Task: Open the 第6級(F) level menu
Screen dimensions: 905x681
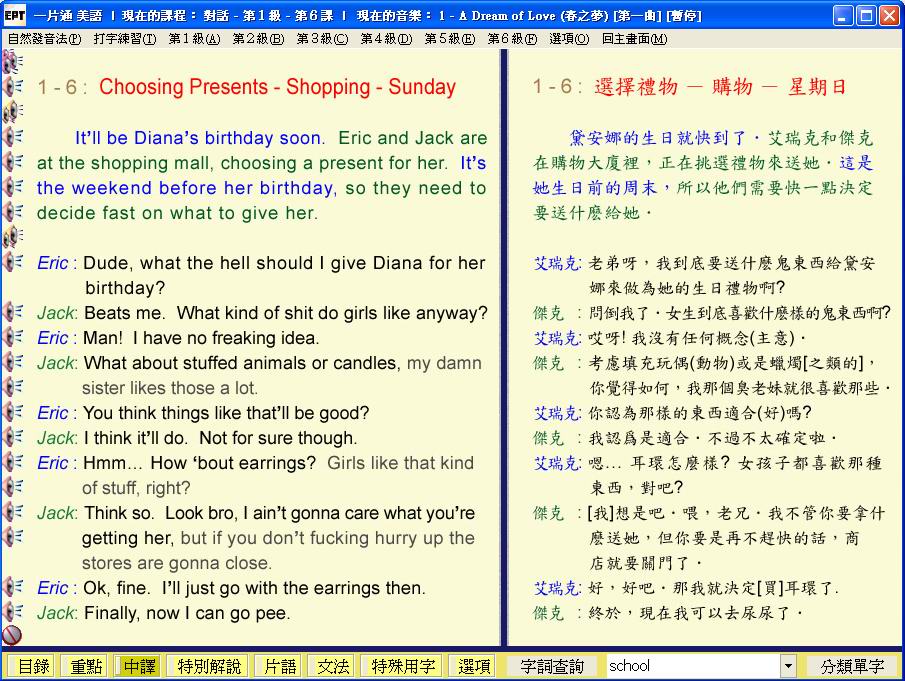Action: pos(512,39)
